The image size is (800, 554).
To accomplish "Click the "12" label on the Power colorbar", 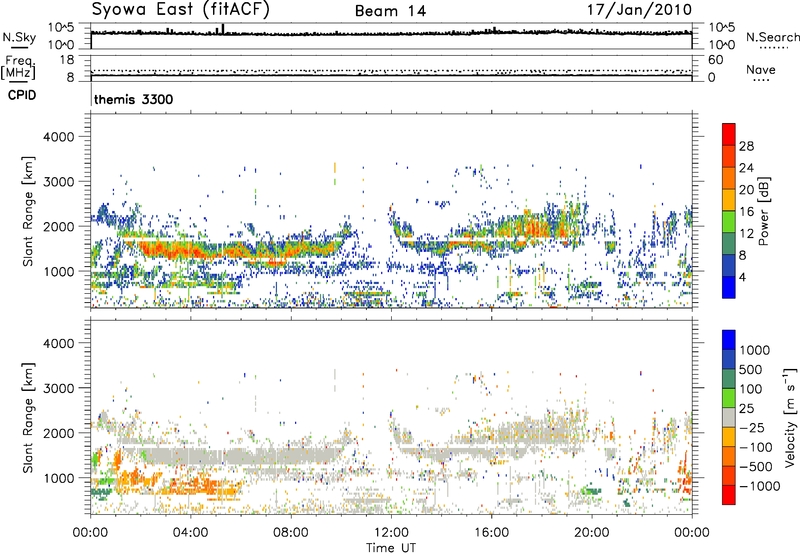I will pyautogui.click(x=746, y=233).
